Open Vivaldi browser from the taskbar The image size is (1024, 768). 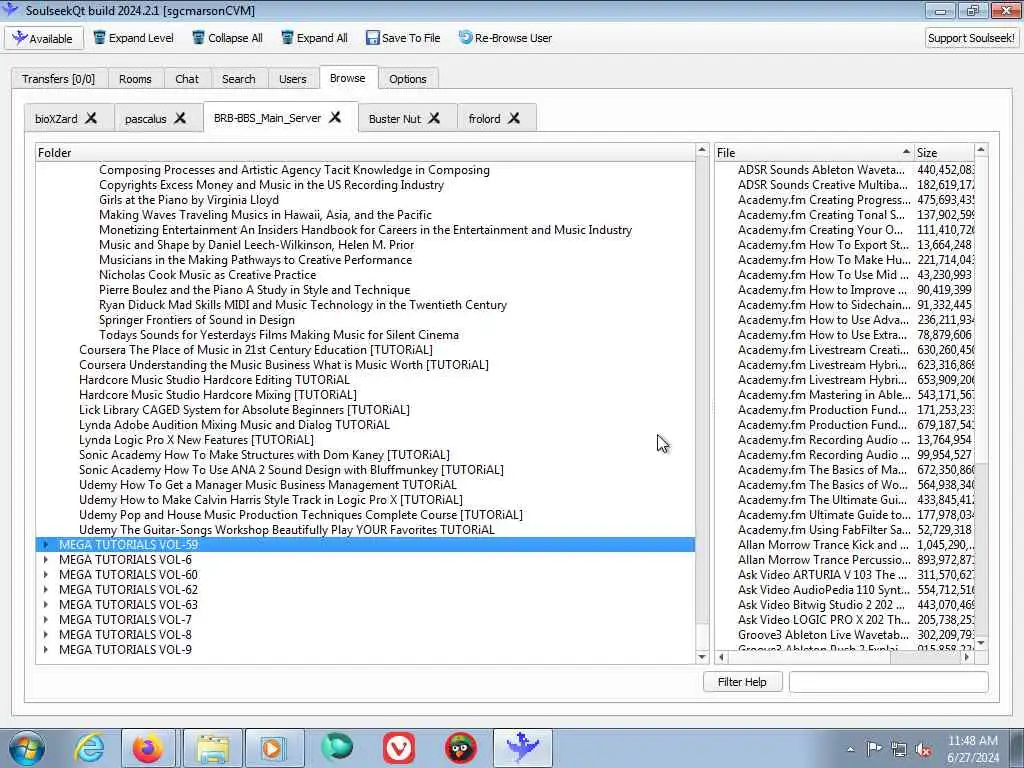pos(399,748)
